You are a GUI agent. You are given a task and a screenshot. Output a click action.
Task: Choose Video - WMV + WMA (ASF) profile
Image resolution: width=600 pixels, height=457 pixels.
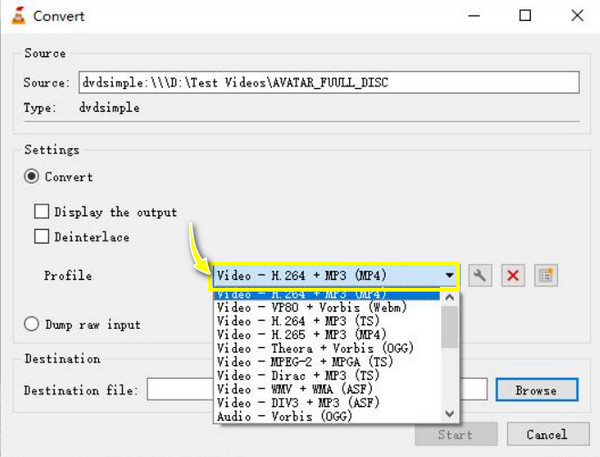326,389
